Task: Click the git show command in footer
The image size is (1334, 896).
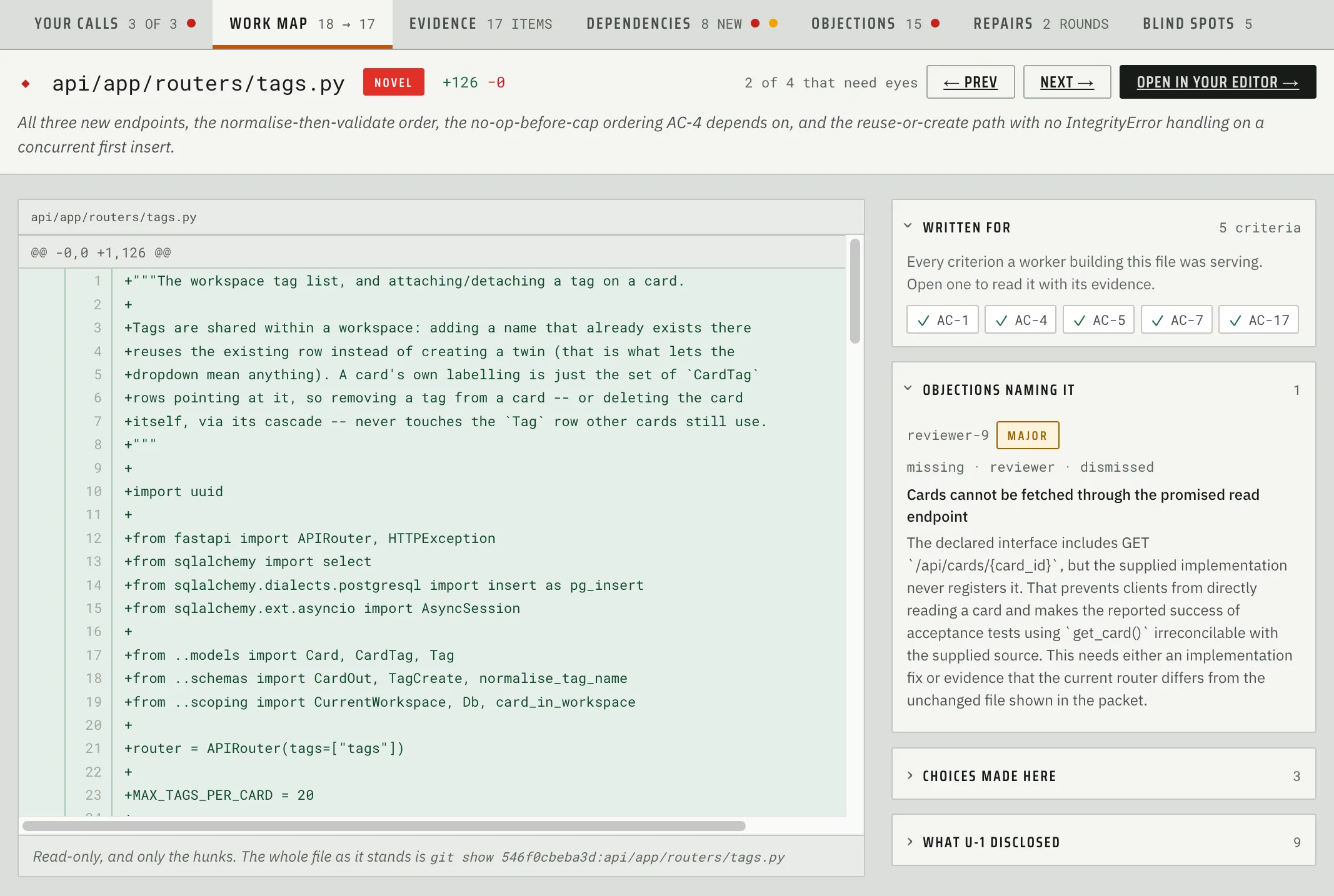Action: tap(607, 857)
